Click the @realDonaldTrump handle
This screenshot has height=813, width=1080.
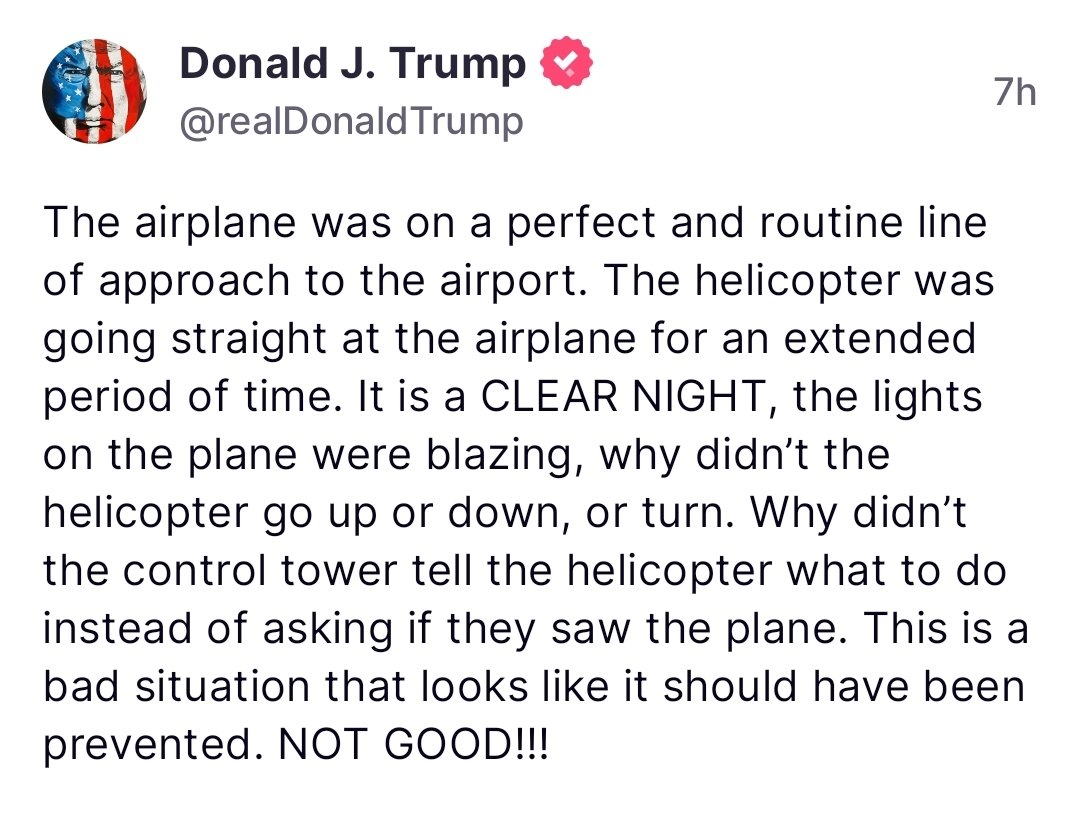[351, 122]
